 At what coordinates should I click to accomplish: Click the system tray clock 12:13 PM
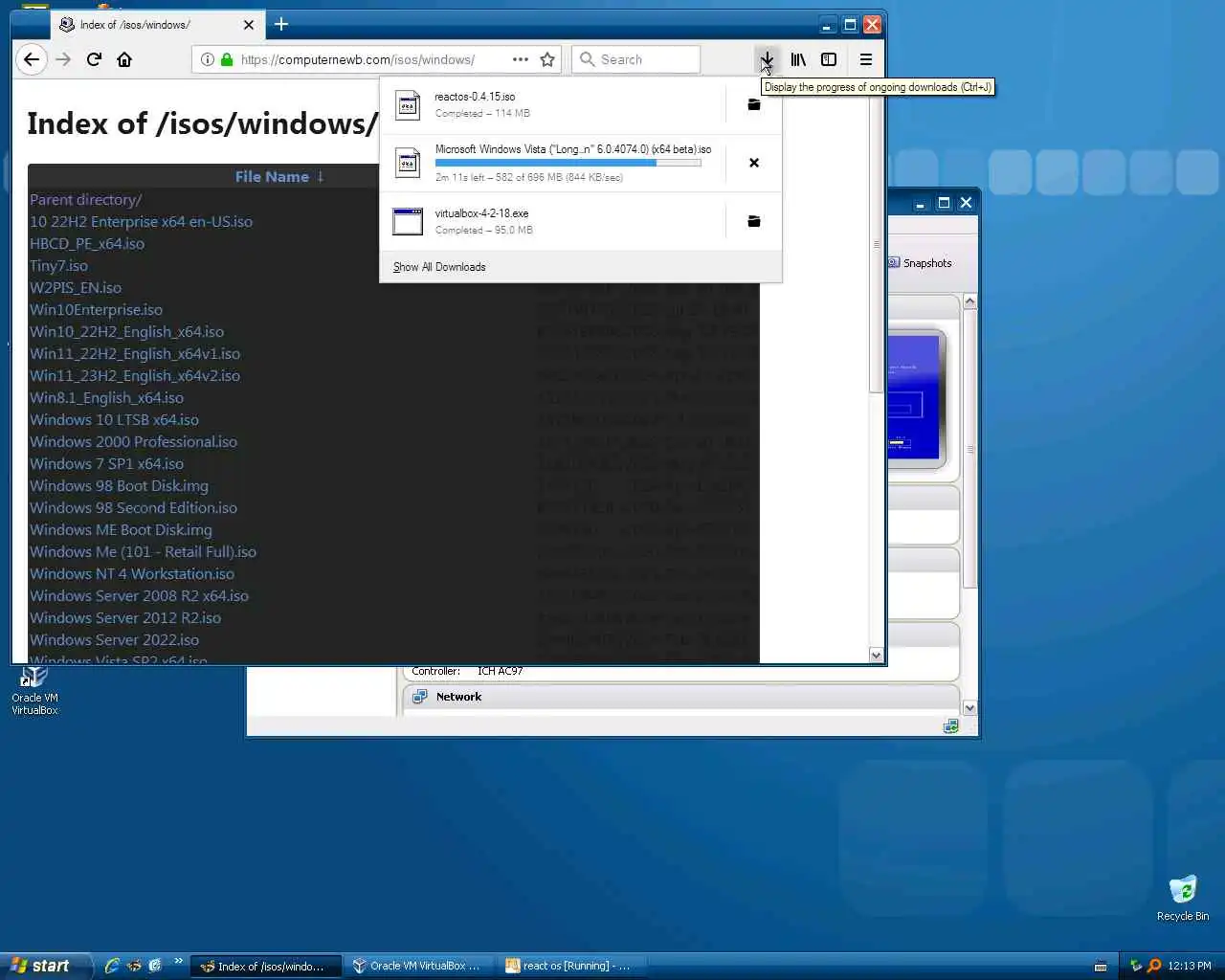(x=1190, y=966)
